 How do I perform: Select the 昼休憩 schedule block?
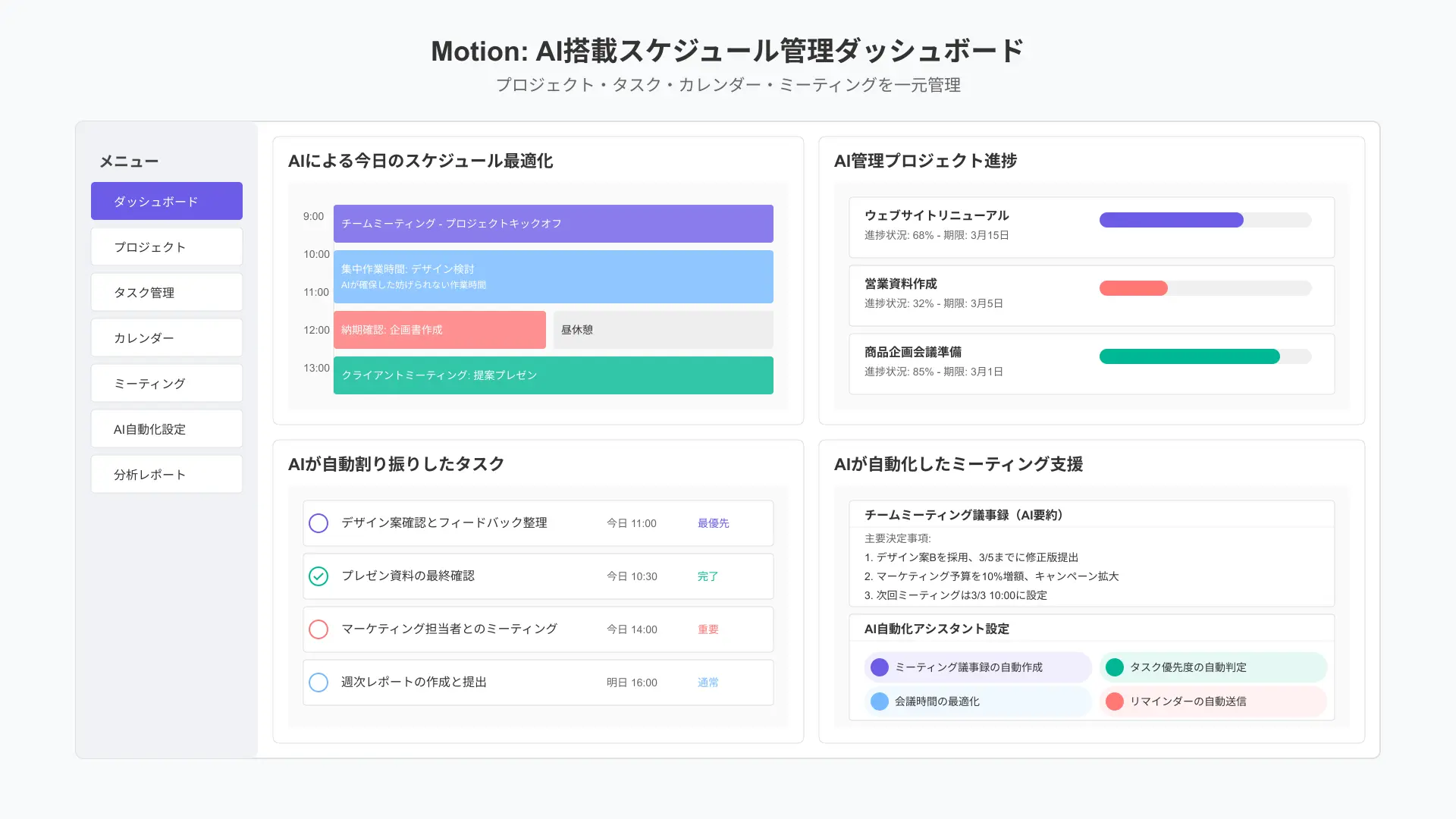tap(664, 330)
